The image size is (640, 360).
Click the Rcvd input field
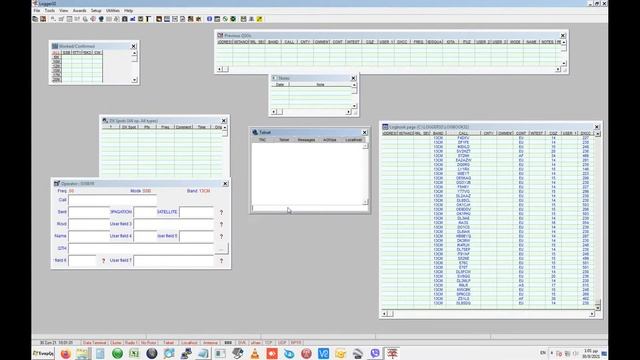click(89, 224)
